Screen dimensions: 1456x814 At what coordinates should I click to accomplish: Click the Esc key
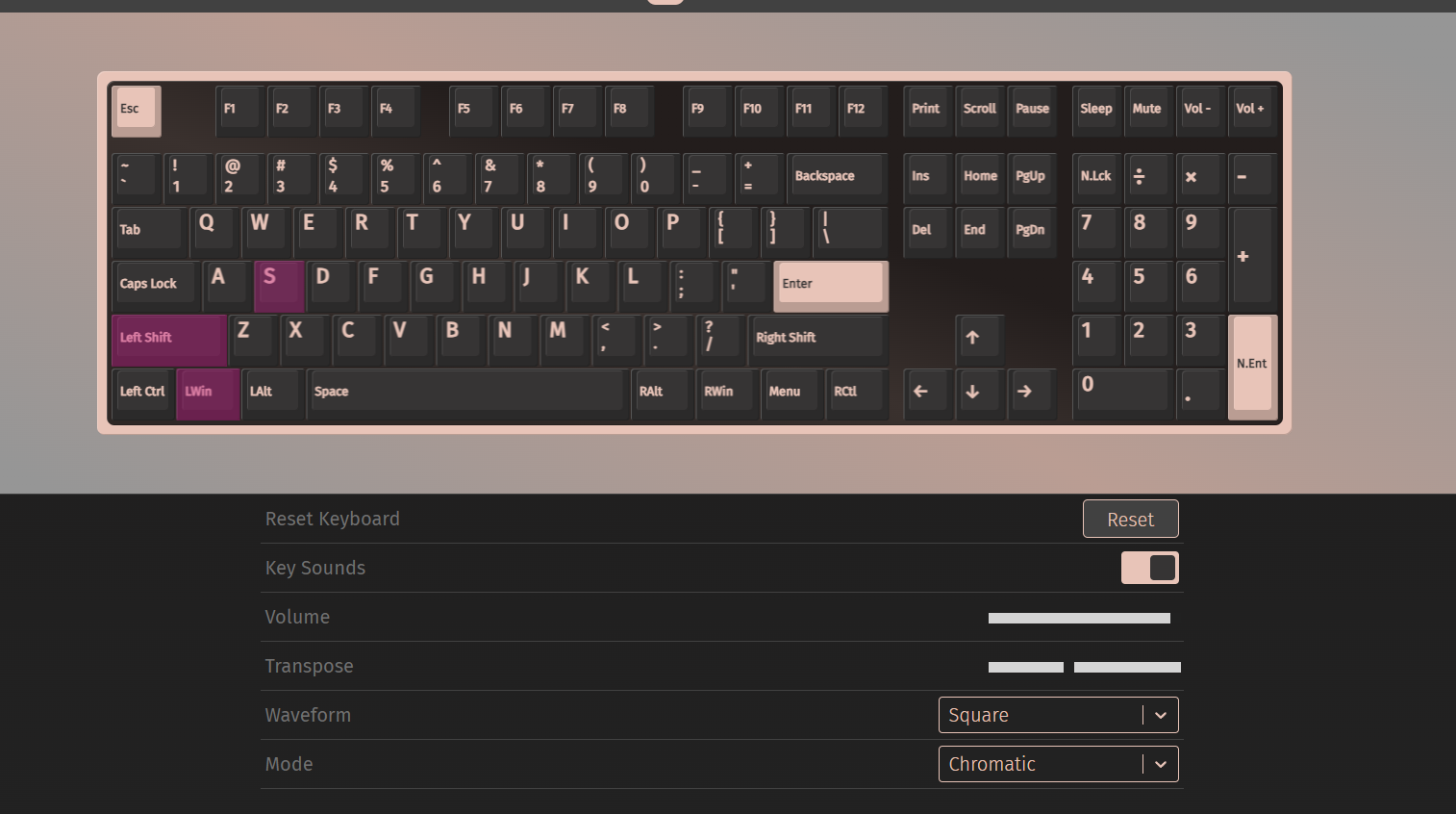tap(137, 111)
